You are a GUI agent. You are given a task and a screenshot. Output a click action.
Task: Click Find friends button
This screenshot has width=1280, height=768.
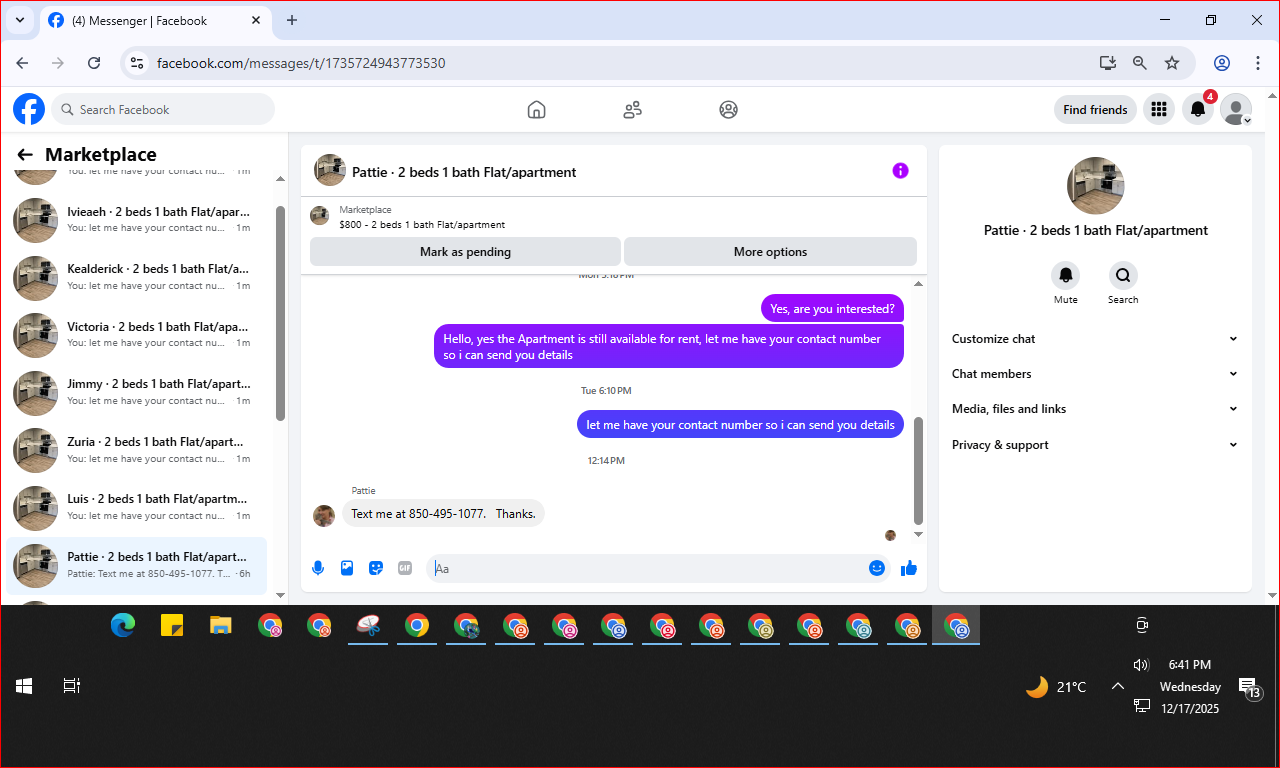click(1095, 110)
